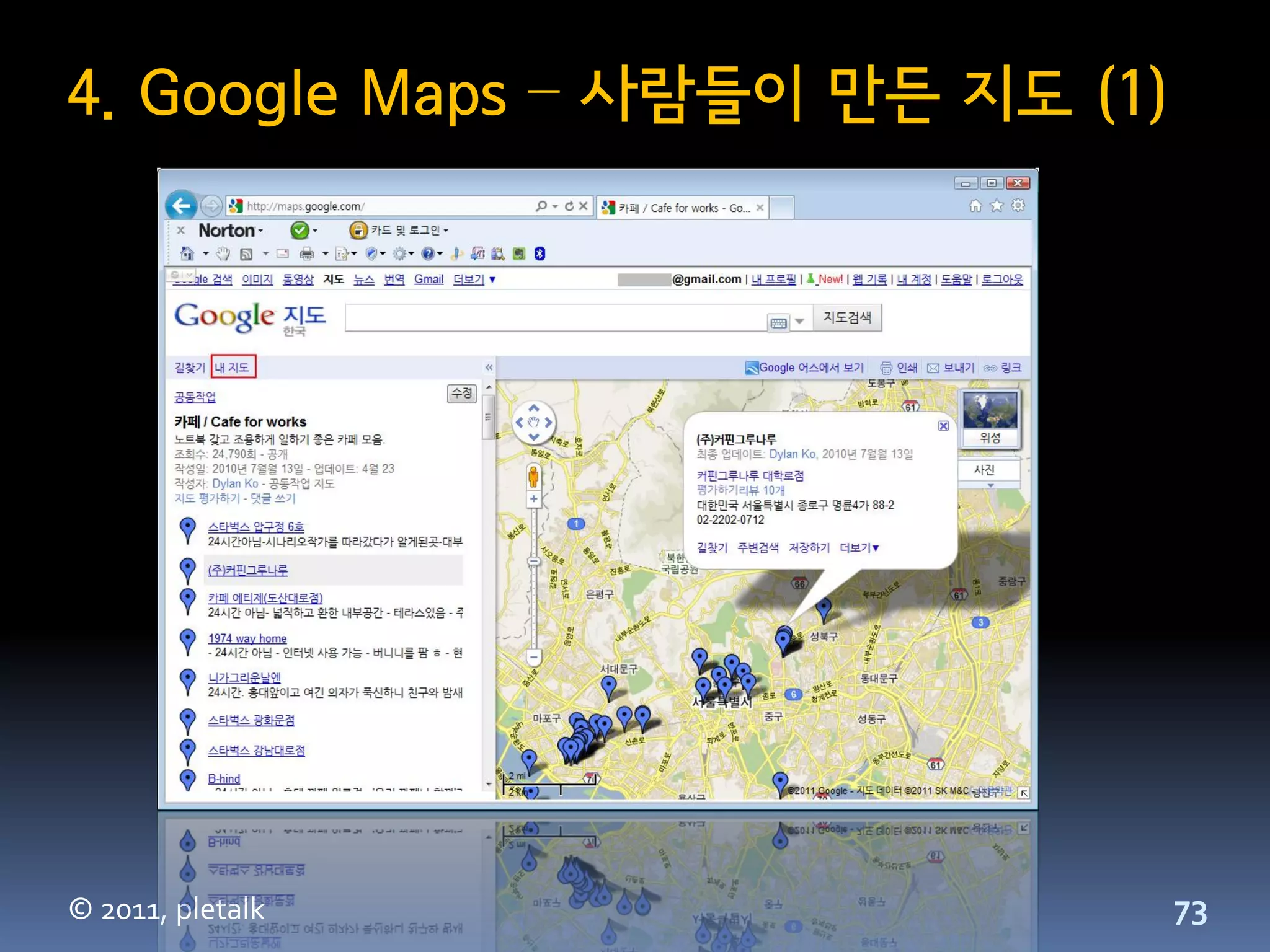Screen dimensions: 1270x952
Task: Click the Bluetooth icon in the toolbar
Action: 540,253
